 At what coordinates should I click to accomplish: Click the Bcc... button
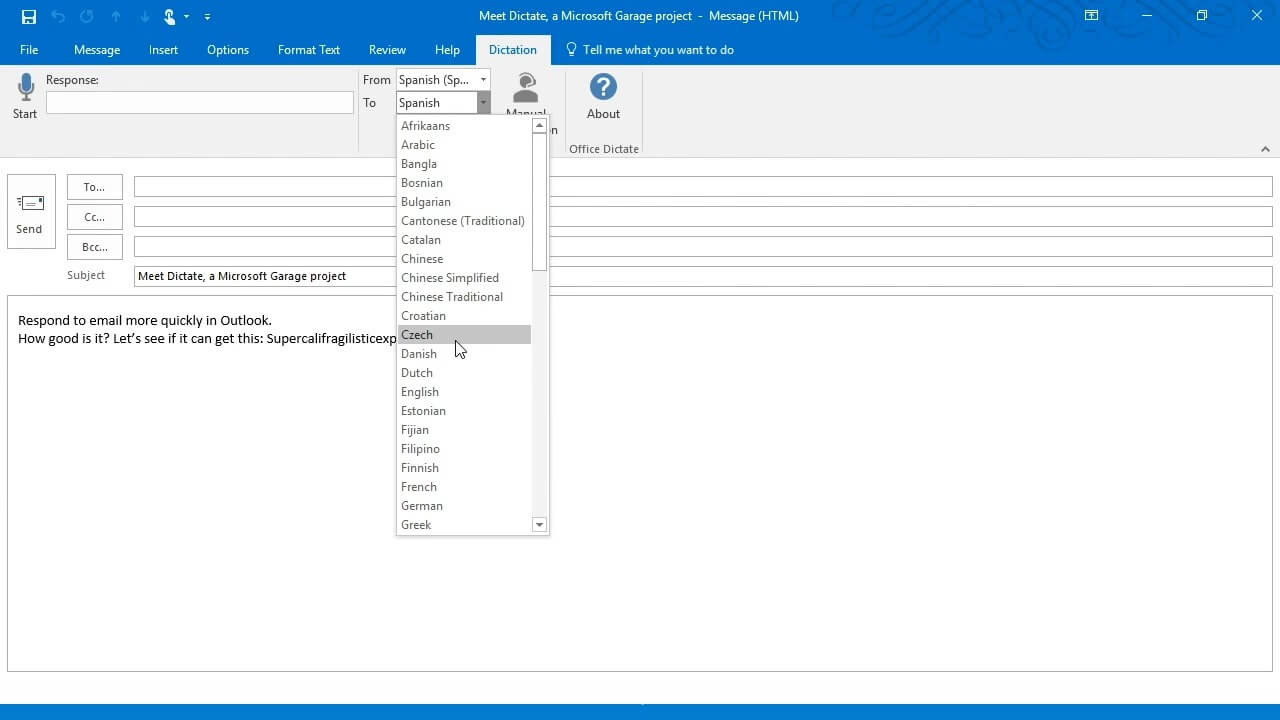(x=95, y=247)
